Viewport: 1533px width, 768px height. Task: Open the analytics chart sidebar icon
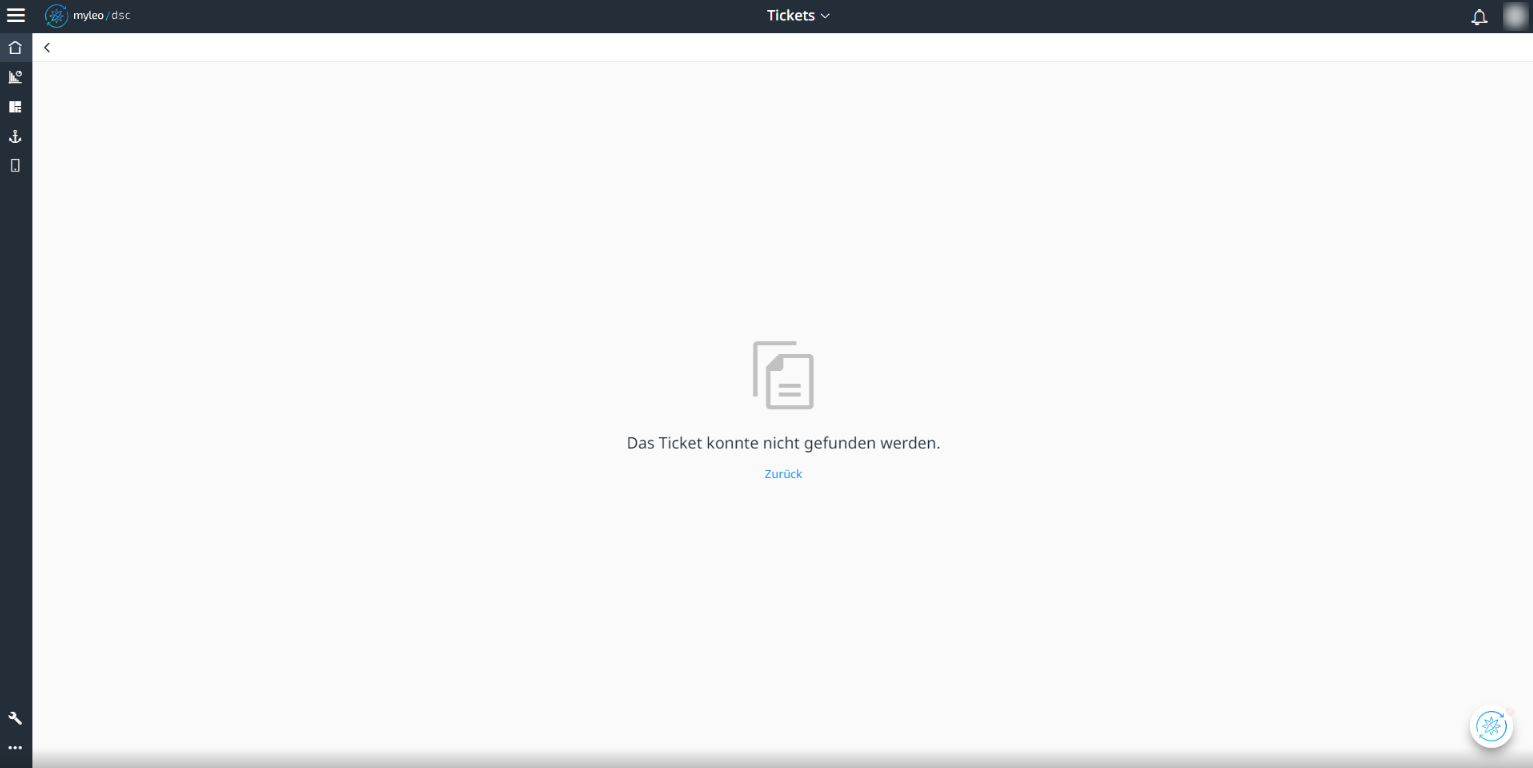[x=15, y=77]
